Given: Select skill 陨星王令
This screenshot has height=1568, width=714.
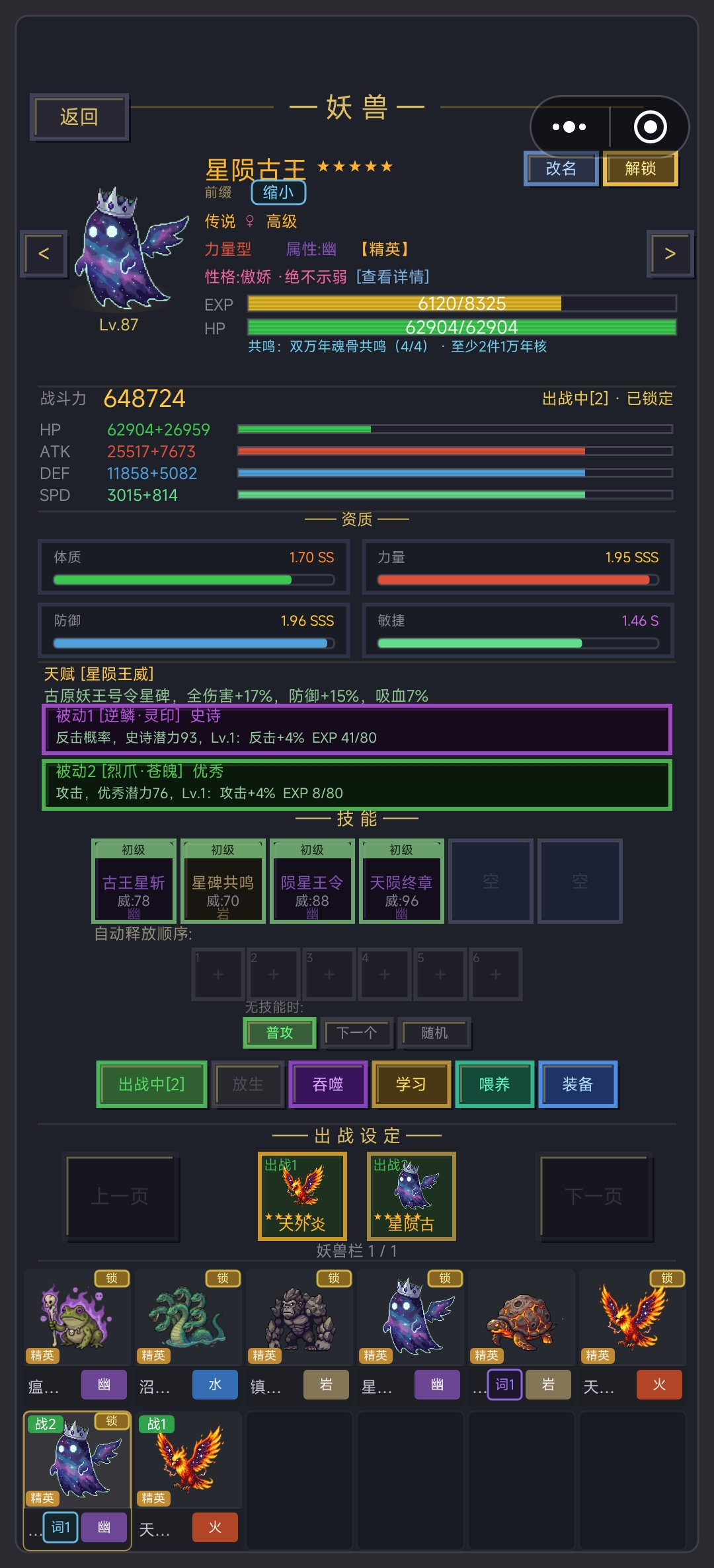Looking at the screenshot, I should pos(312,881).
